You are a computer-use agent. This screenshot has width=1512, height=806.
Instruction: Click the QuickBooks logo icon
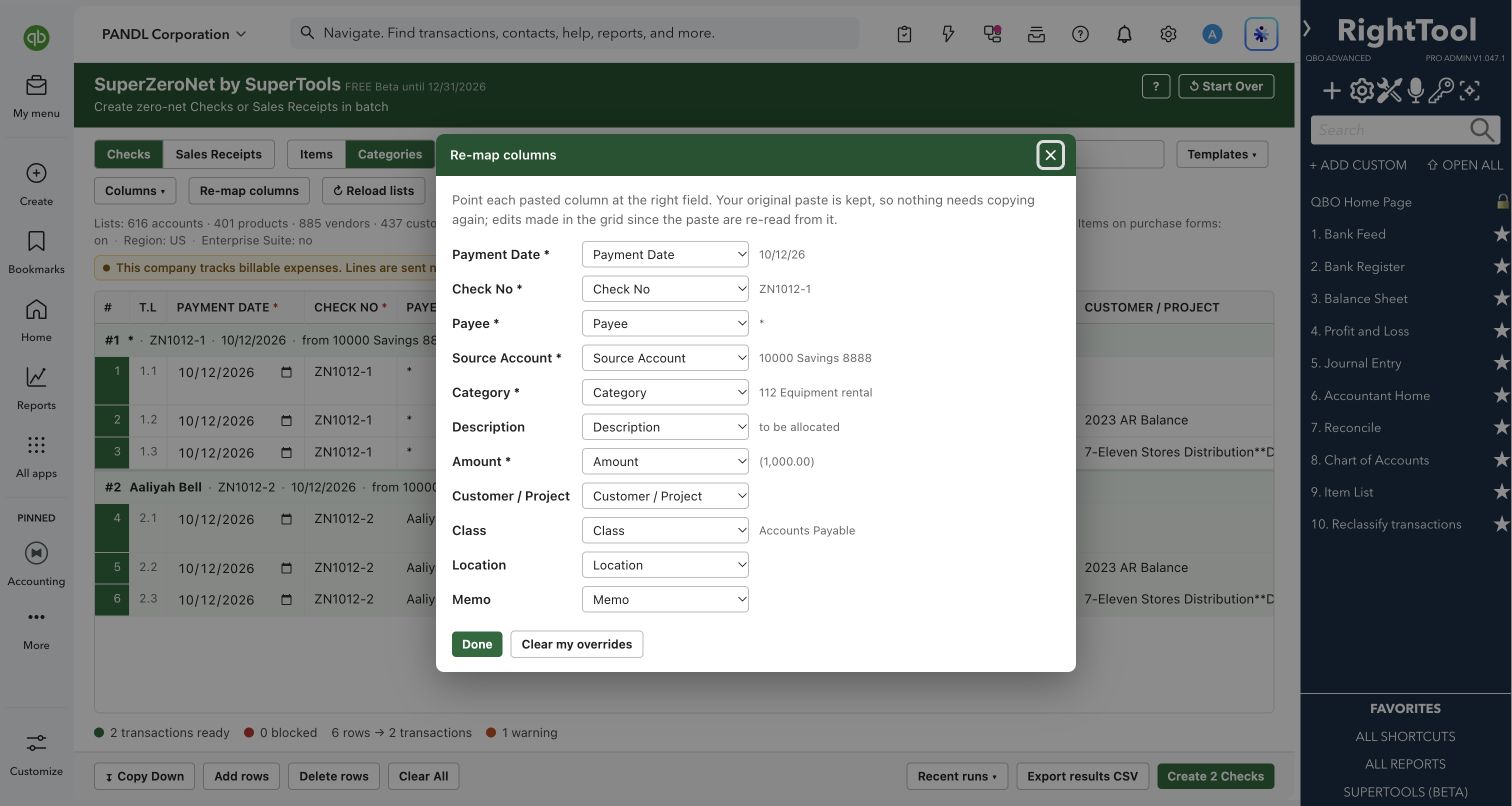click(x=36, y=38)
